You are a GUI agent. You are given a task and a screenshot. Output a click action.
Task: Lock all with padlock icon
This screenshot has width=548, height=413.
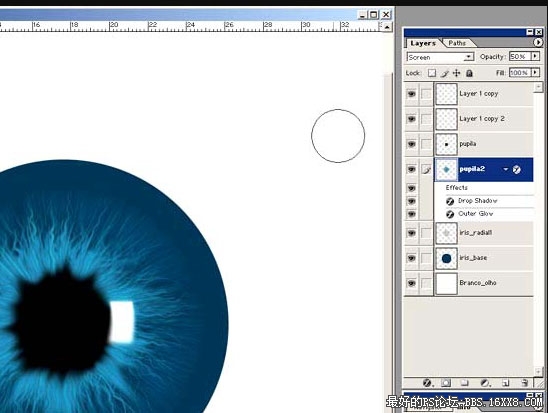tap(469, 73)
